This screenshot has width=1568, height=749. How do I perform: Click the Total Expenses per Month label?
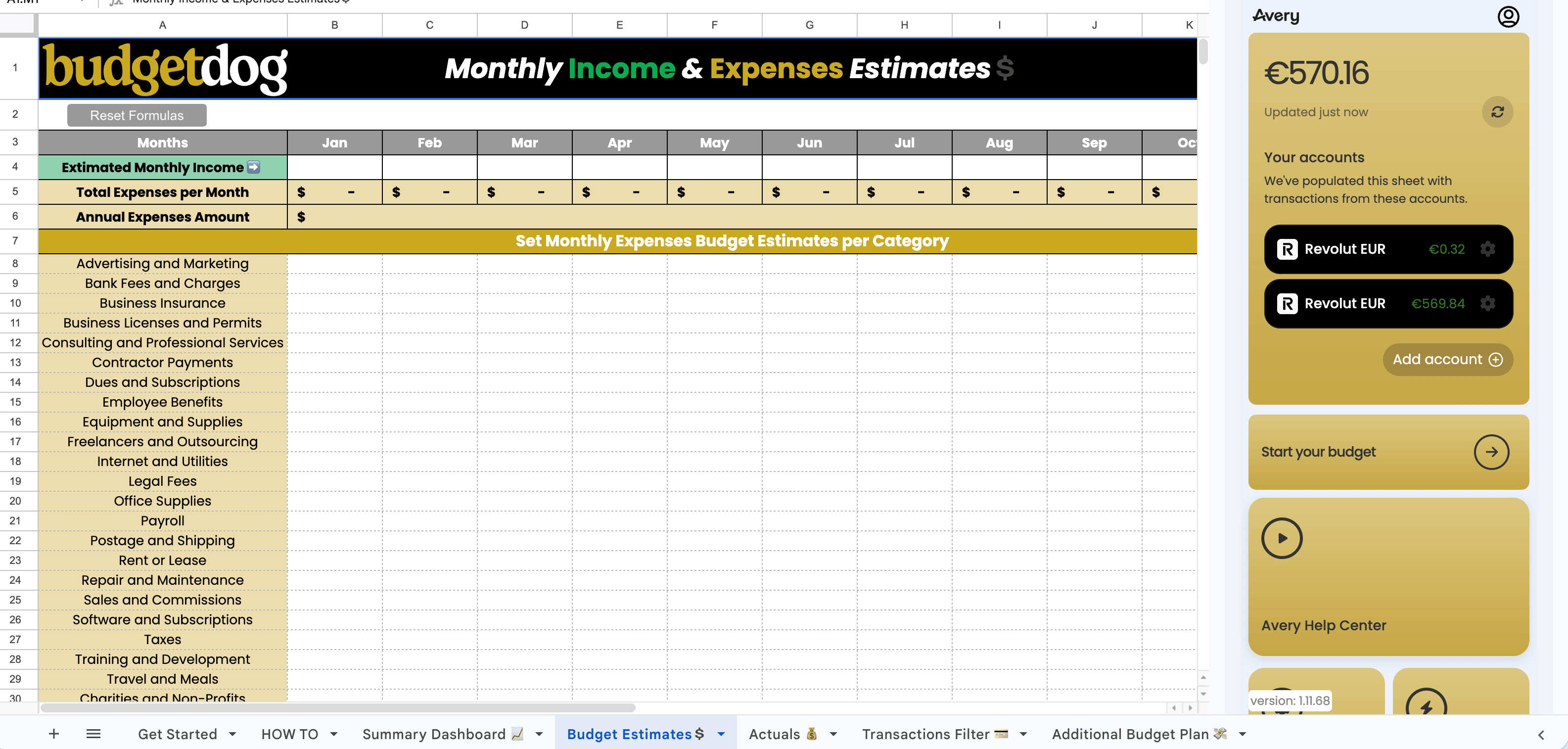tap(163, 192)
